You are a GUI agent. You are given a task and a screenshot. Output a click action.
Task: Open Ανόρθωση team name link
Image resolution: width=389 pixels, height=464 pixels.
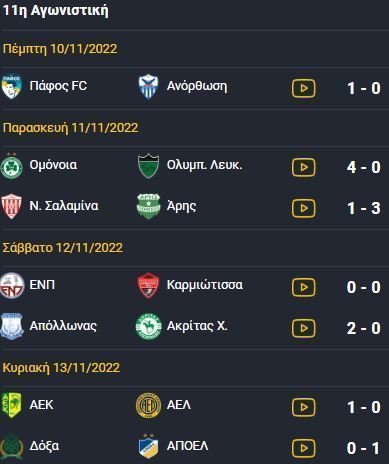tap(197, 86)
